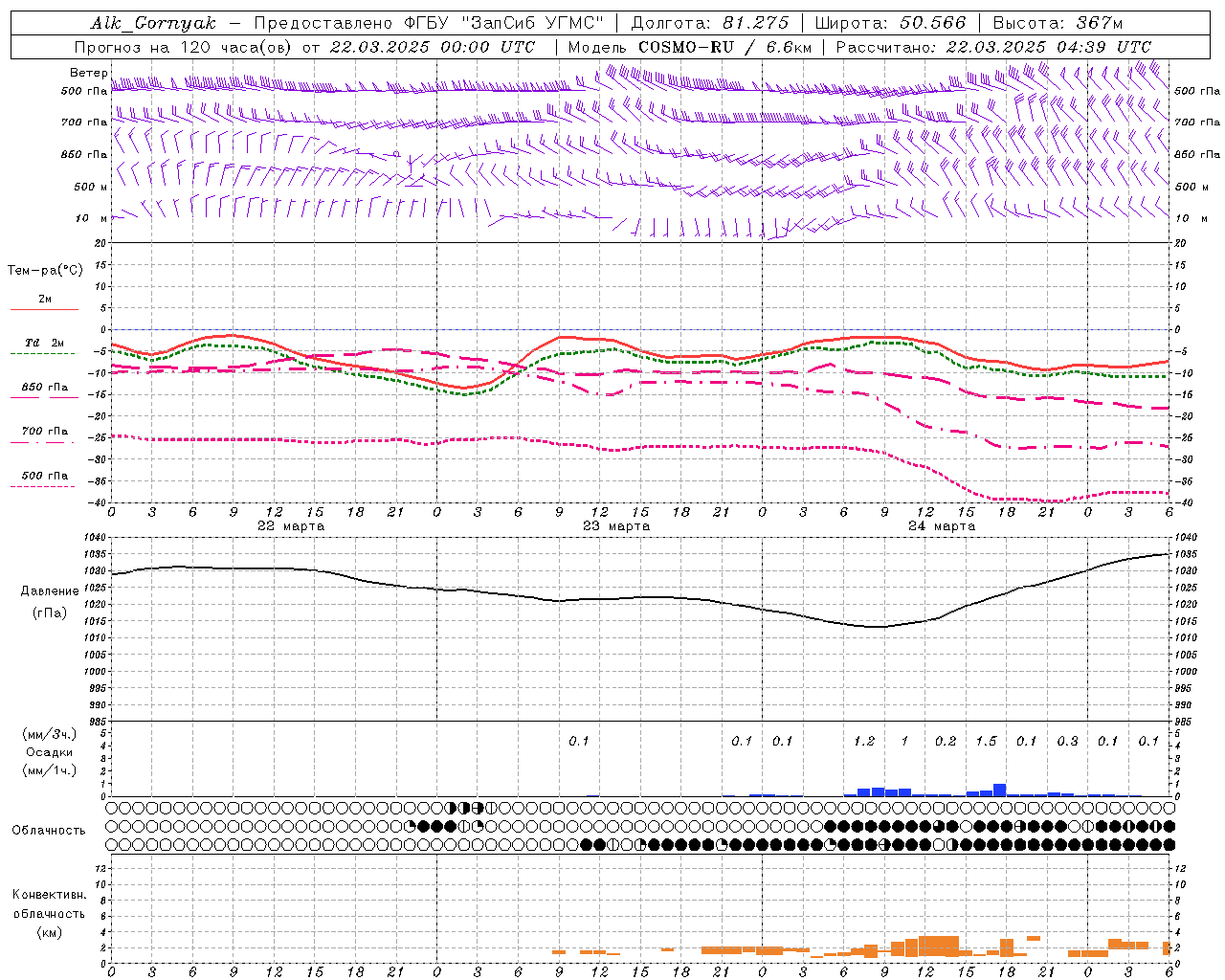
Task: Click the Широта: 50.566 value
Action: coord(891,23)
